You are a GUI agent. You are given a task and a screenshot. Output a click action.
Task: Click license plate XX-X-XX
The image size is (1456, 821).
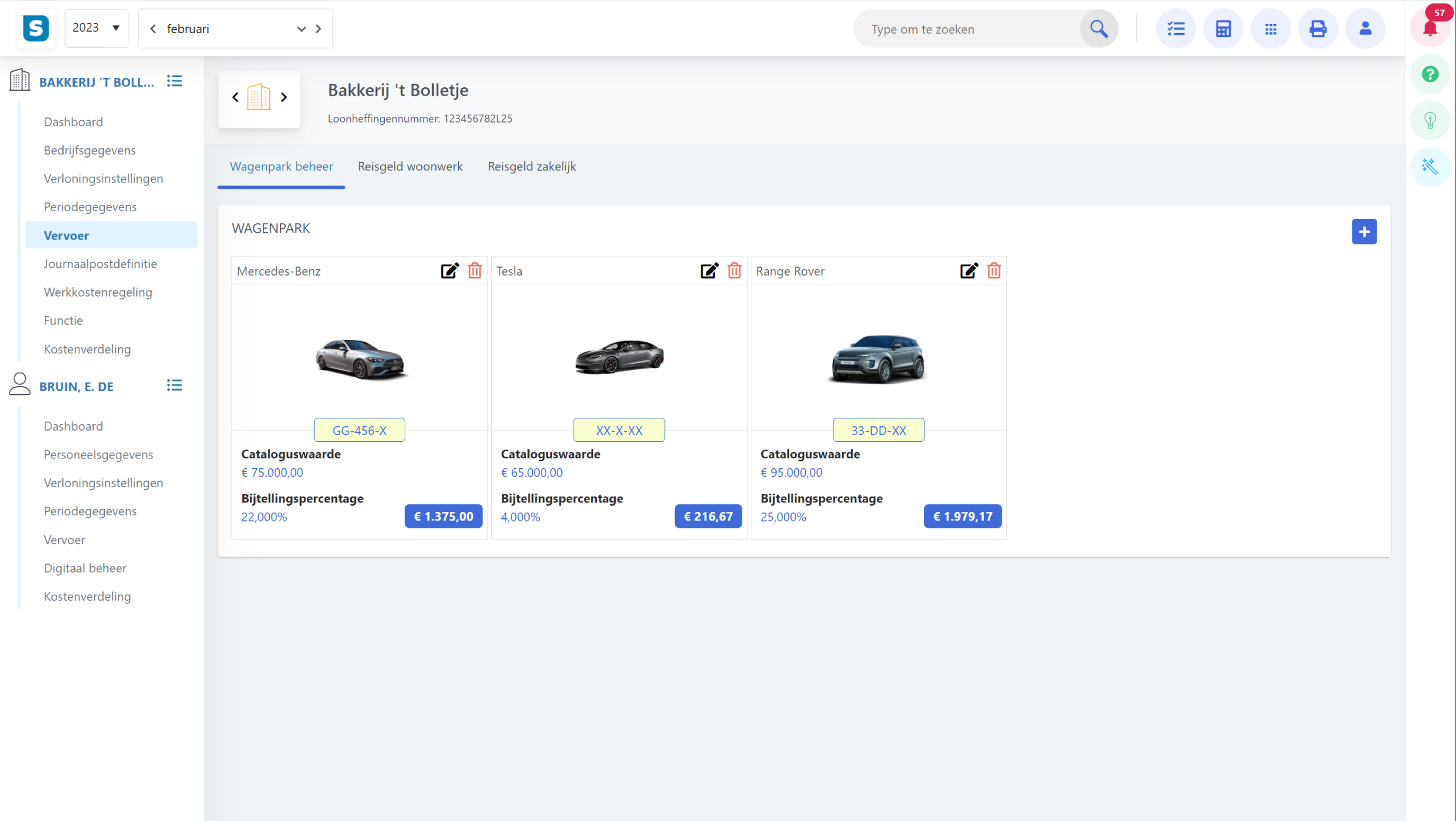tap(619, 430)
